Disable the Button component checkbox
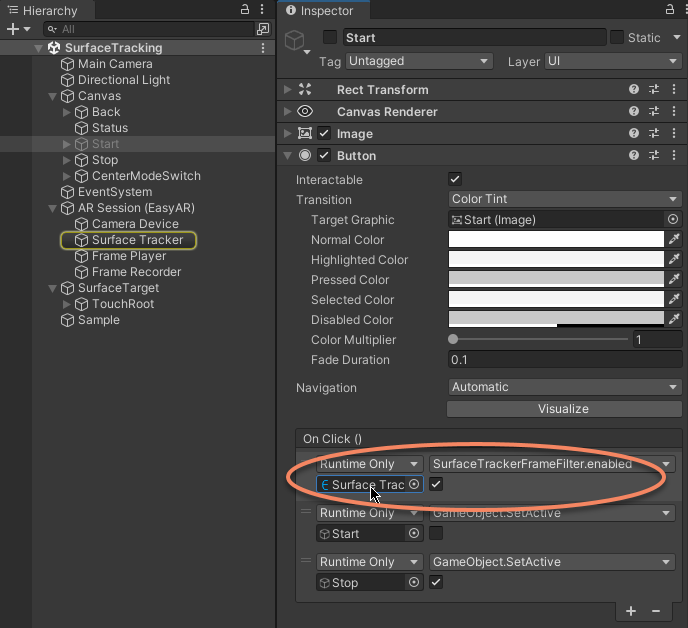 click(324, 156)
